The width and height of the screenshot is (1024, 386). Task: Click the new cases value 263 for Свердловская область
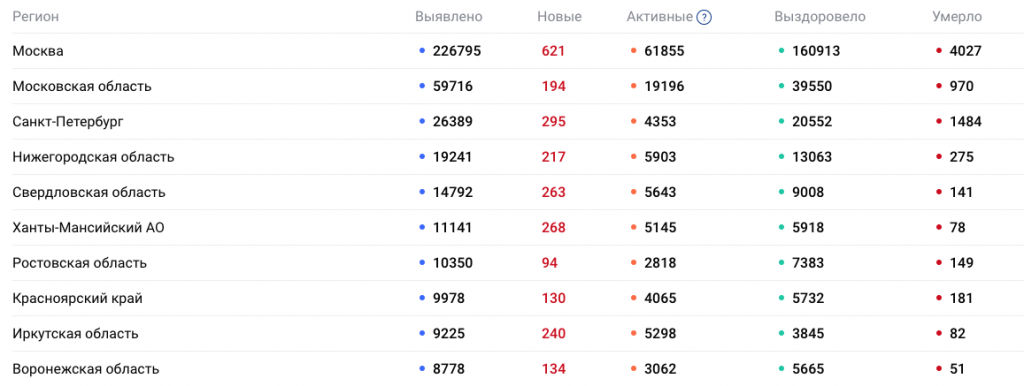[x=554, y=193]
